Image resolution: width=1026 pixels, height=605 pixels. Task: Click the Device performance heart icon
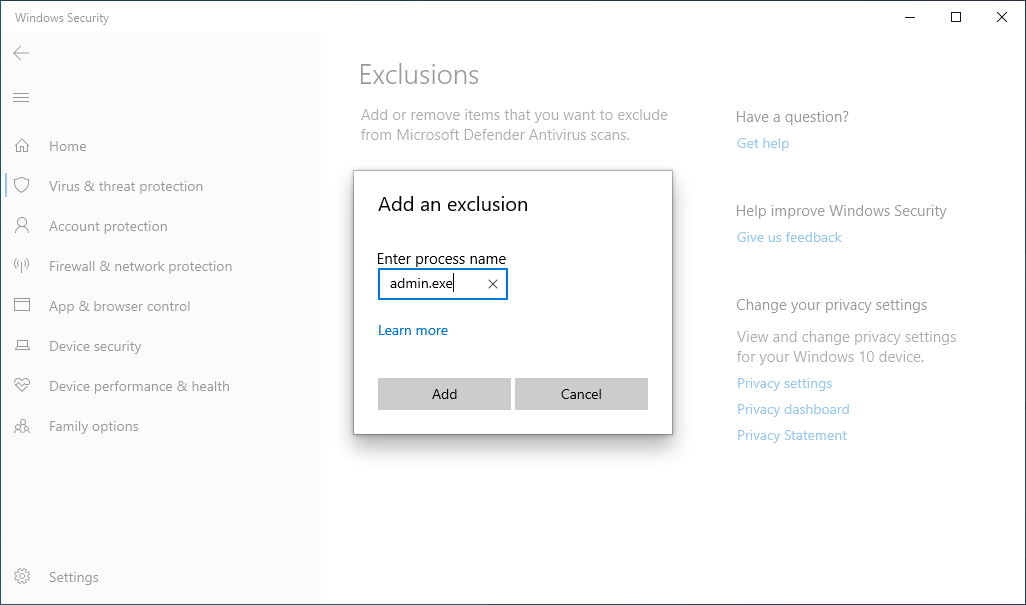coord(22,385)
